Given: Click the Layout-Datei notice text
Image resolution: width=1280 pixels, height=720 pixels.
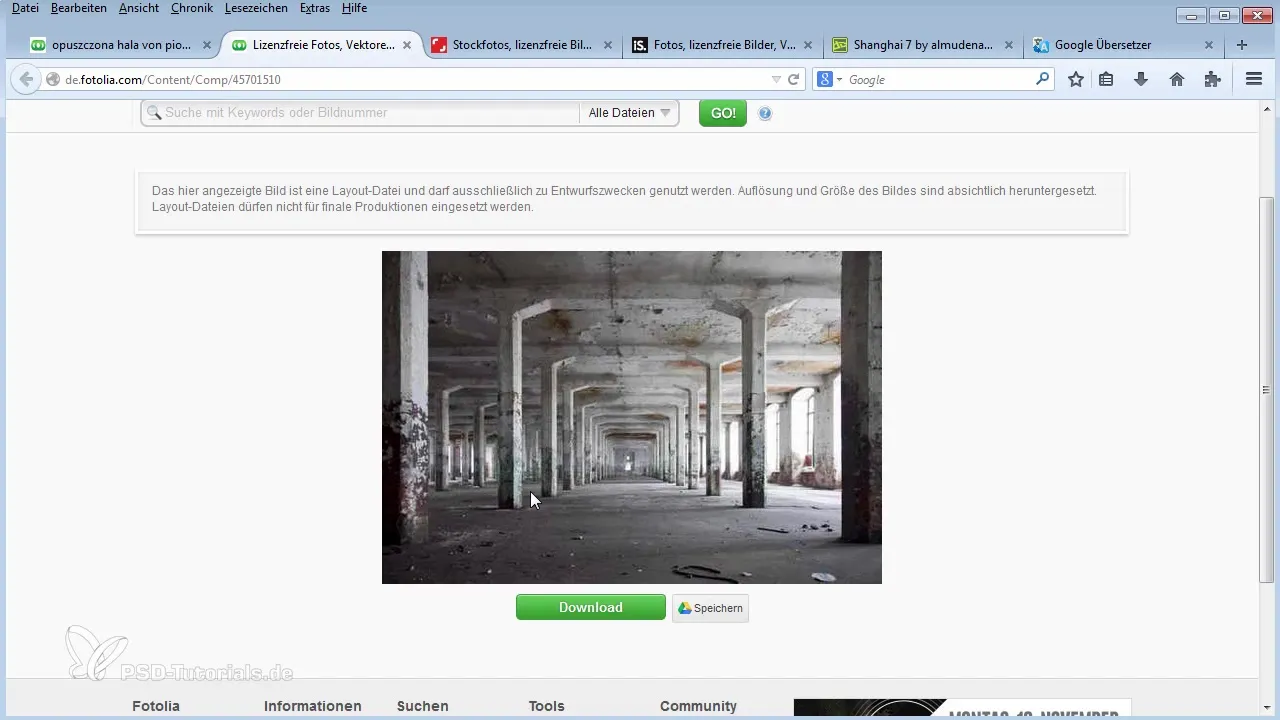Looking at the screenshot, I should pos(624,198).
